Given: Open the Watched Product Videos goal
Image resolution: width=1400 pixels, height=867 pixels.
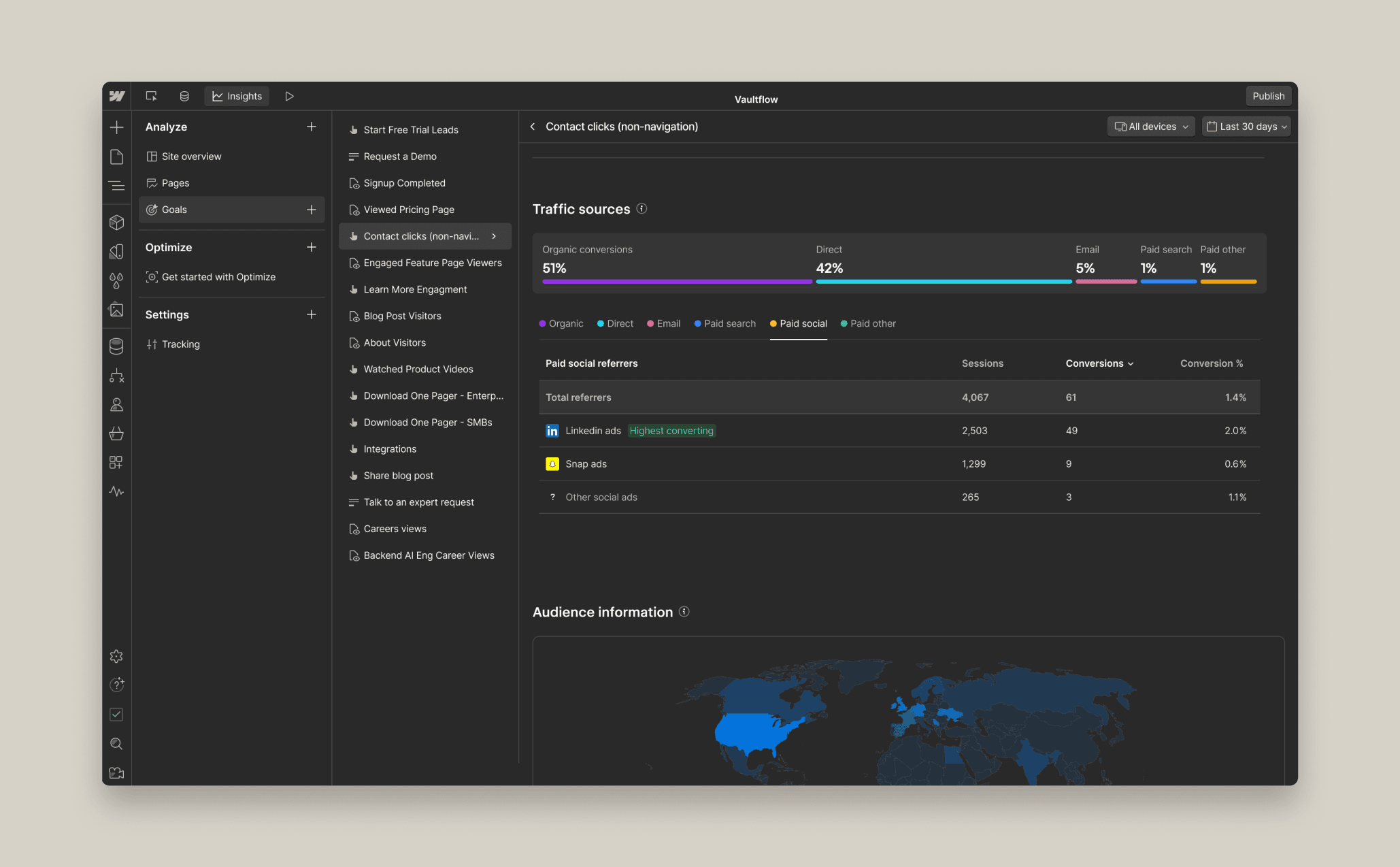Looking at the screenshot, I should [x=425, y=370].
